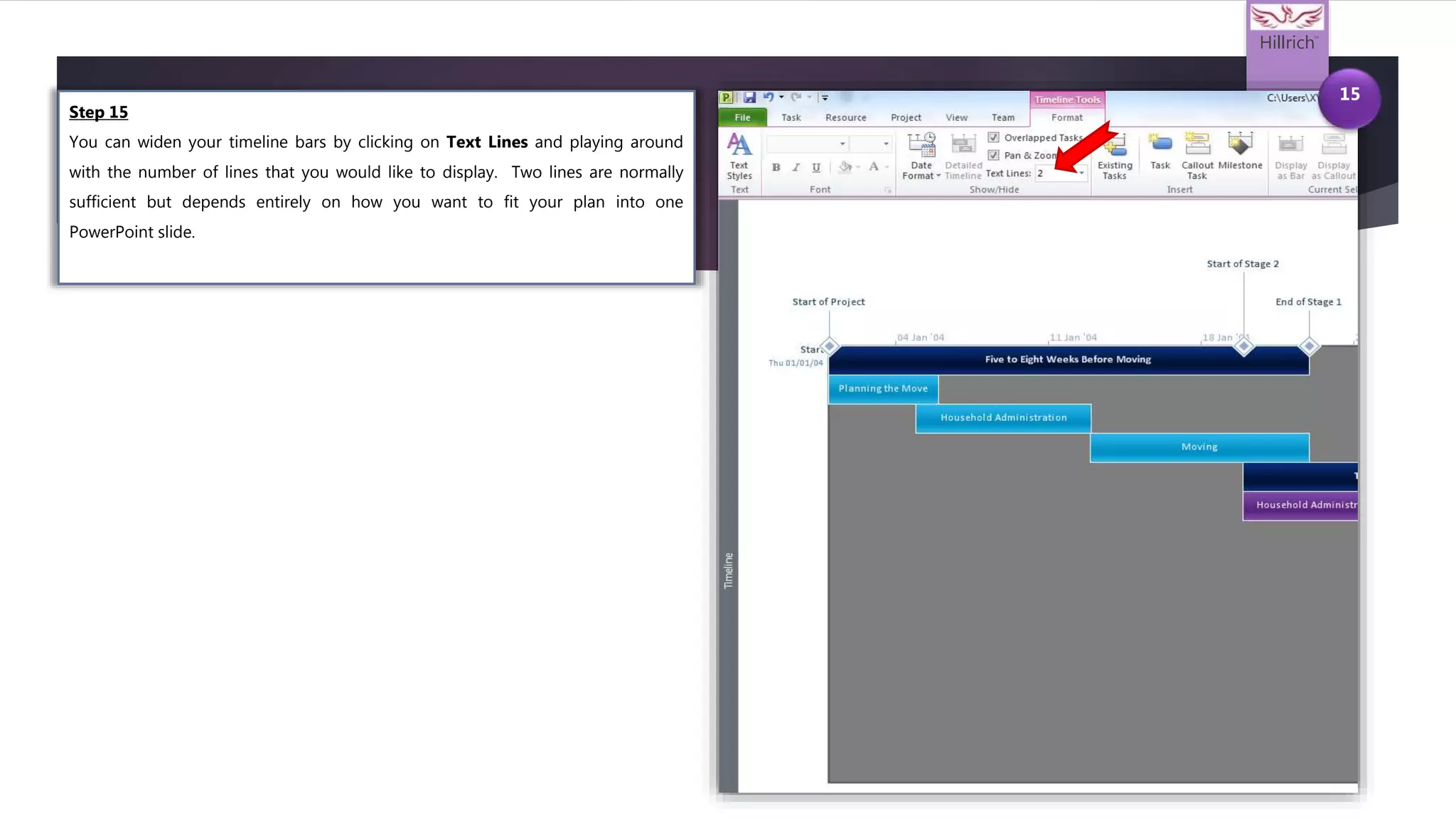Insert a new Task on timeline
Viewport: 1456px width, 819px height.
pyautogui.click(x=1160, y=151)
